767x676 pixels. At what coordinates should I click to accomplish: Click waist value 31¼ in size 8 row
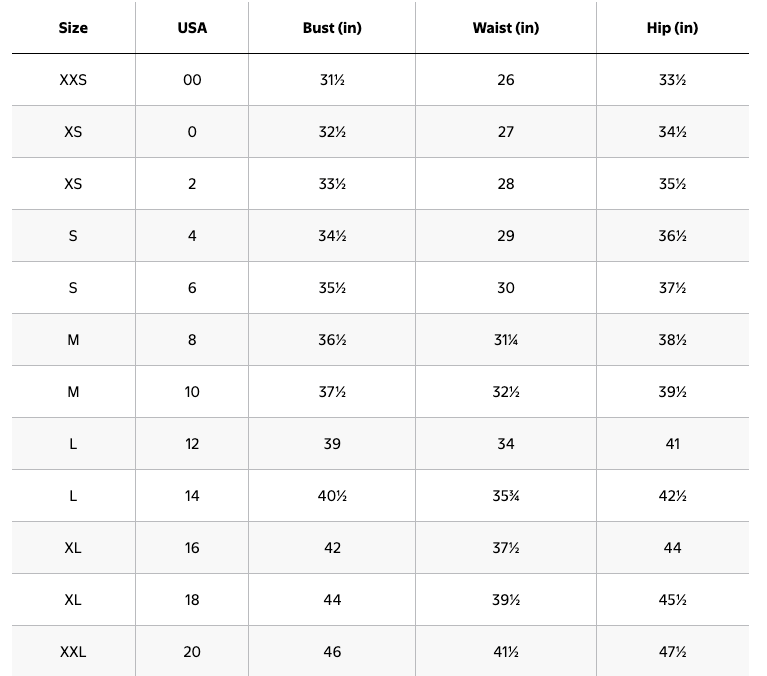point(506,340)
